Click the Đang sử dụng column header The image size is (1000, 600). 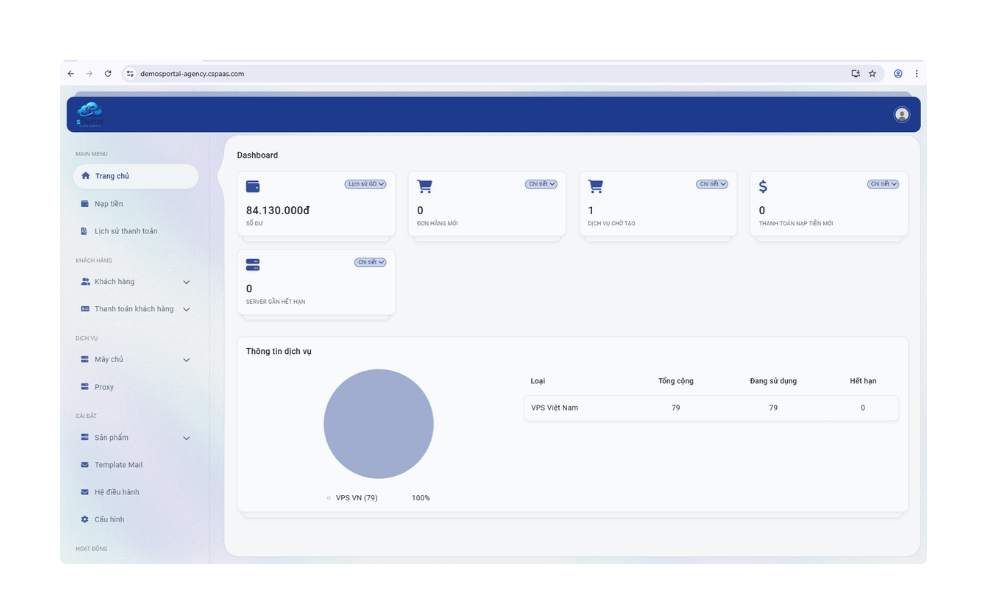click(773, 381)
